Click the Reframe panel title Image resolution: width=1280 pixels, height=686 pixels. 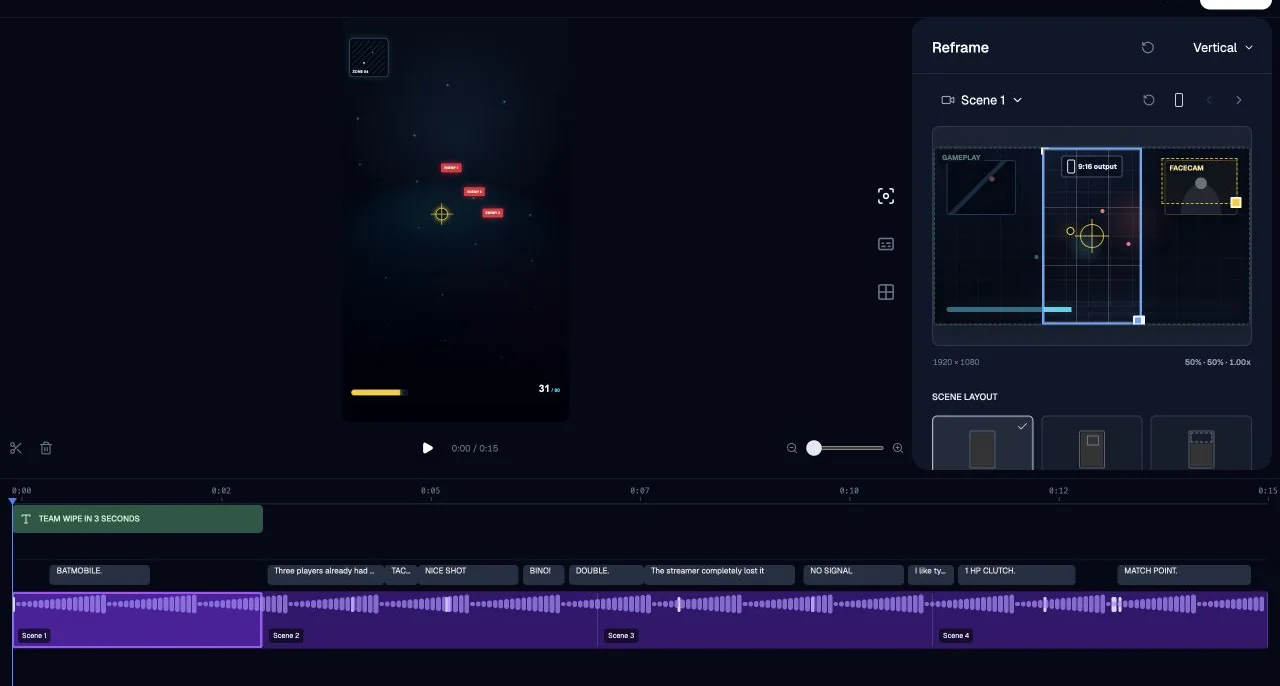pyautogui.click(x=960, y=47)
